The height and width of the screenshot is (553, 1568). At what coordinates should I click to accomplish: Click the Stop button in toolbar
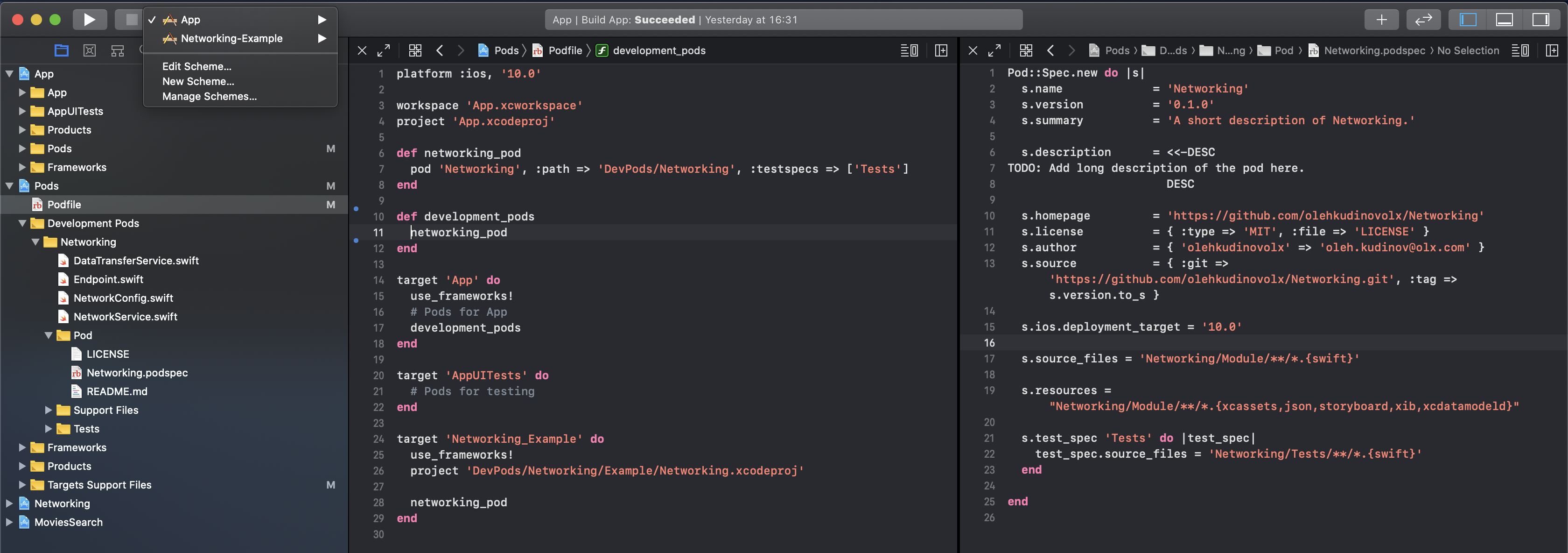(131, 20)
